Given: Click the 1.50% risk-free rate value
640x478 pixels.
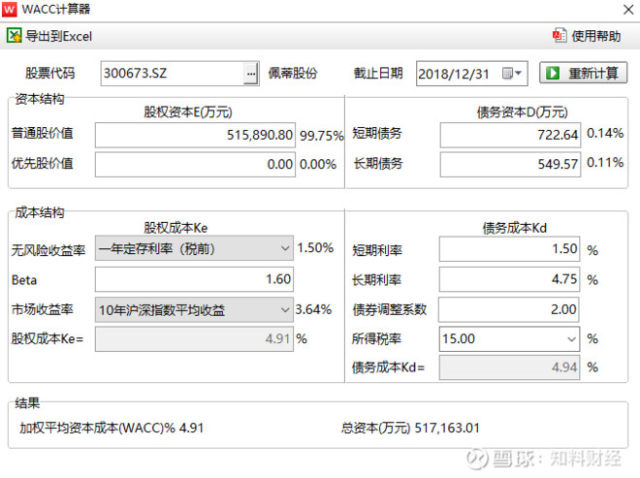Looking at the screenshot, I should point(316,248).
